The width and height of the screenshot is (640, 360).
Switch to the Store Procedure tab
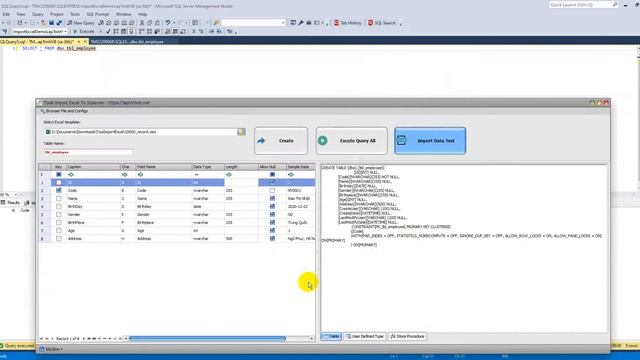pos(407,336)
